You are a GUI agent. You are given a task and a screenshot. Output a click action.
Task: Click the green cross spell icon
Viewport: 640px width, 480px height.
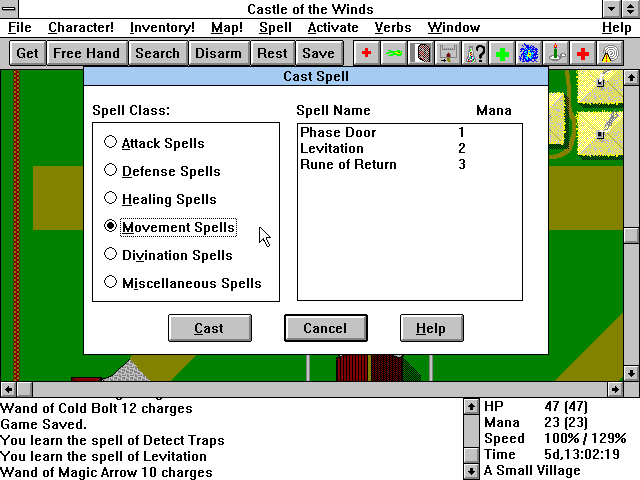502,53
